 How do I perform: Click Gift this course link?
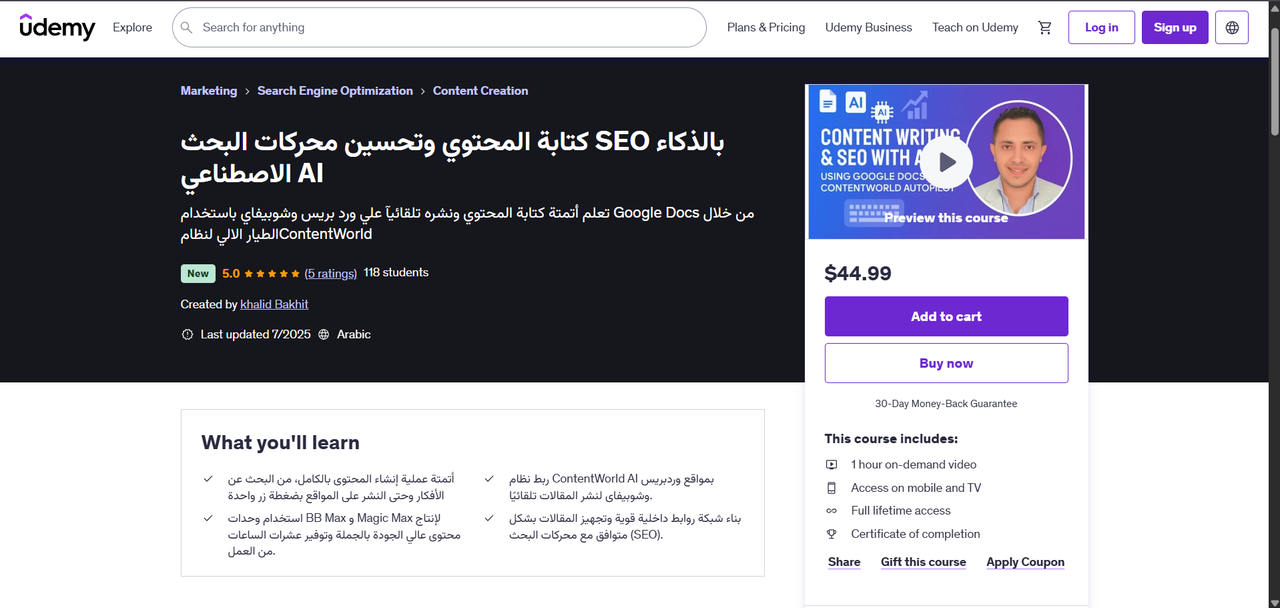pyautogui.click(x=923, y=562)
